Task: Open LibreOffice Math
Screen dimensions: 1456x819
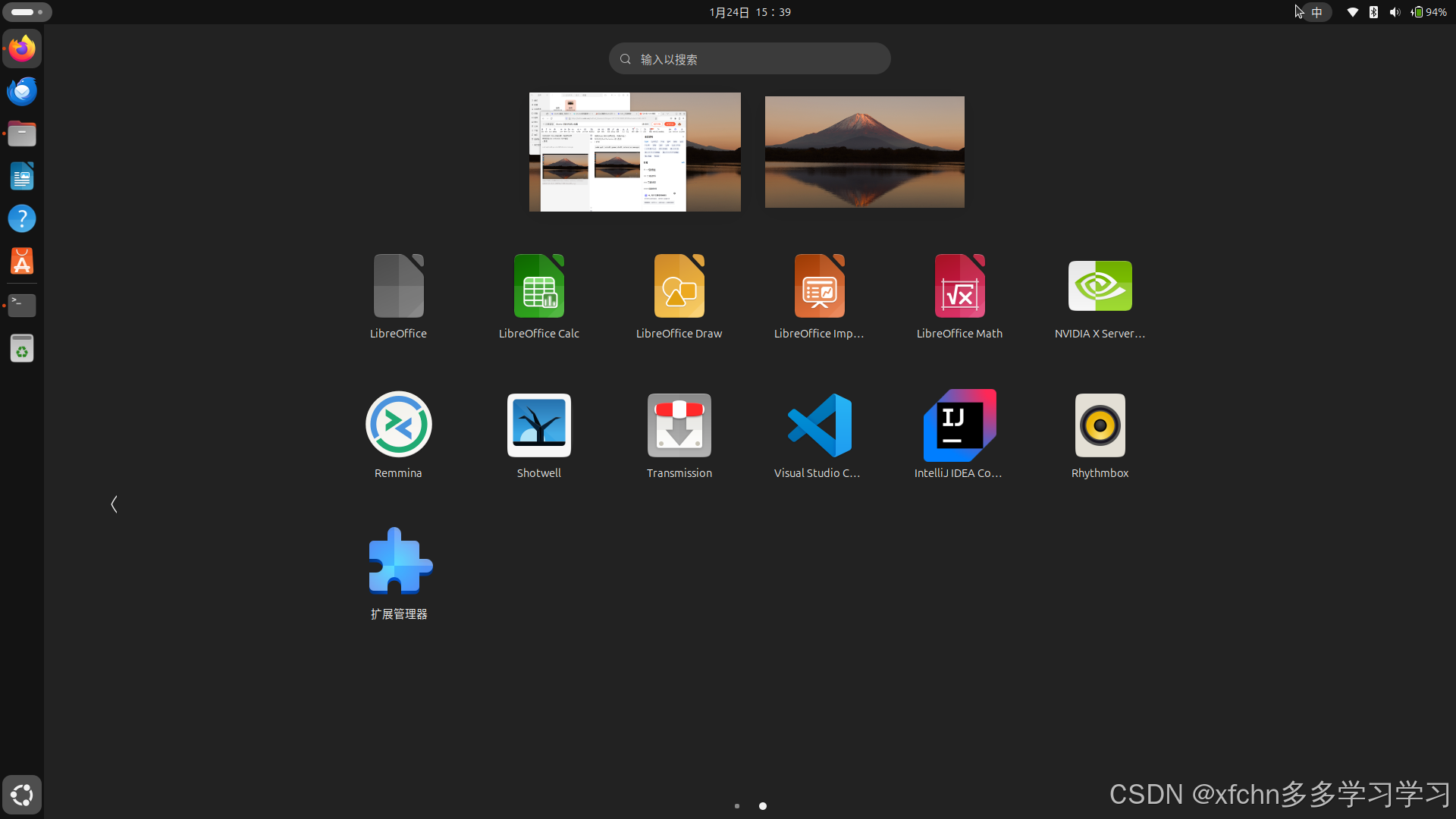Action: [x=959, y=297]
